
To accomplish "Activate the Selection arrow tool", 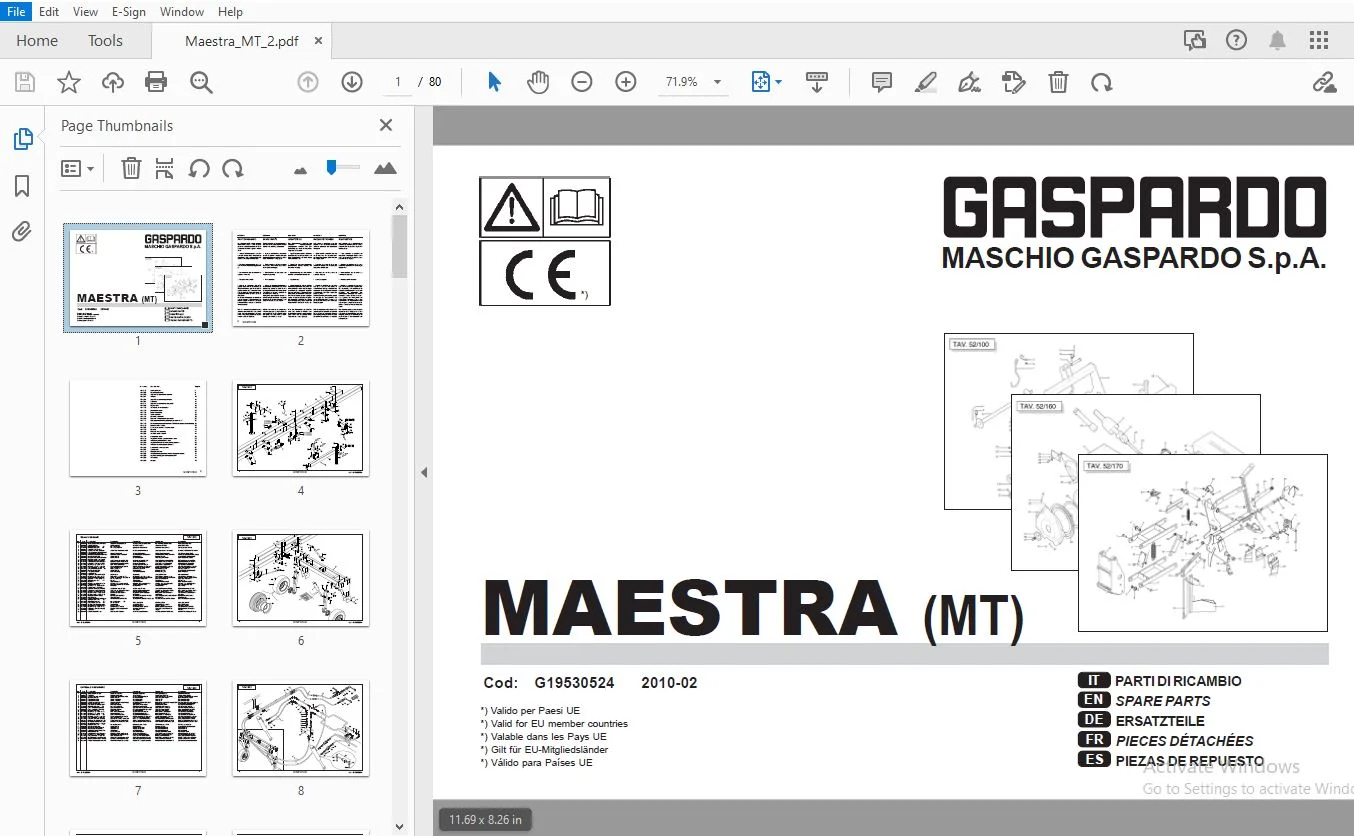I will click(494, 82).
